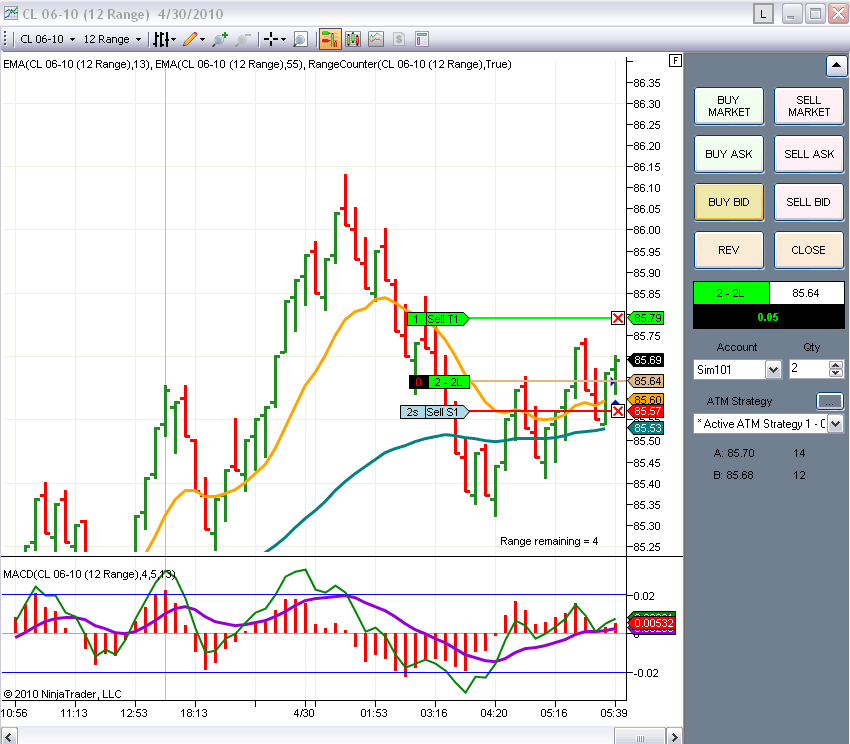Click the toolbar grip handle
The image size is (850, 744).
tap(6, 39)
